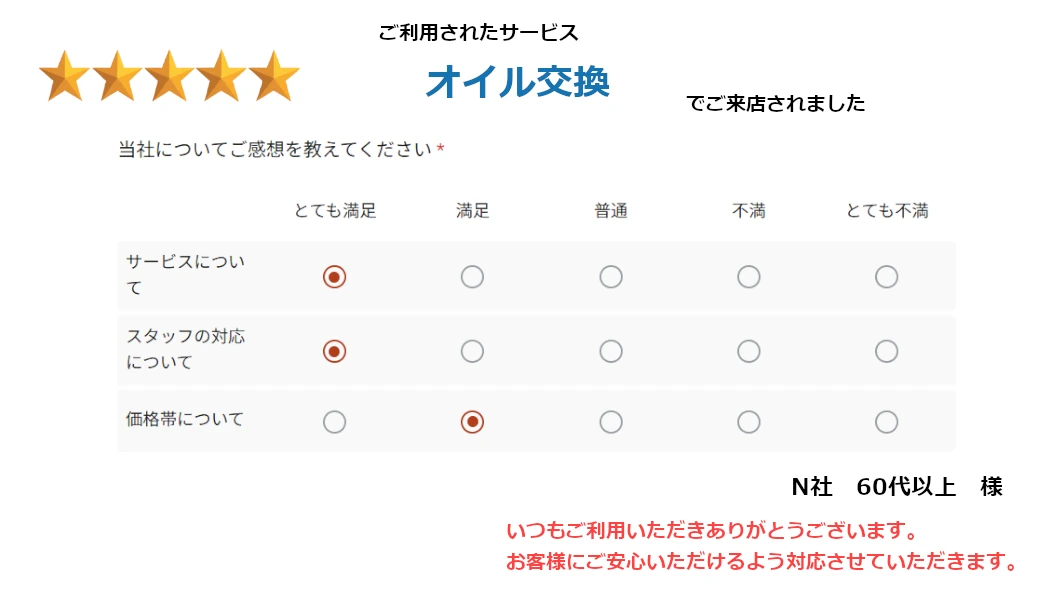Click the middle gold star

[x=169, y=77]
